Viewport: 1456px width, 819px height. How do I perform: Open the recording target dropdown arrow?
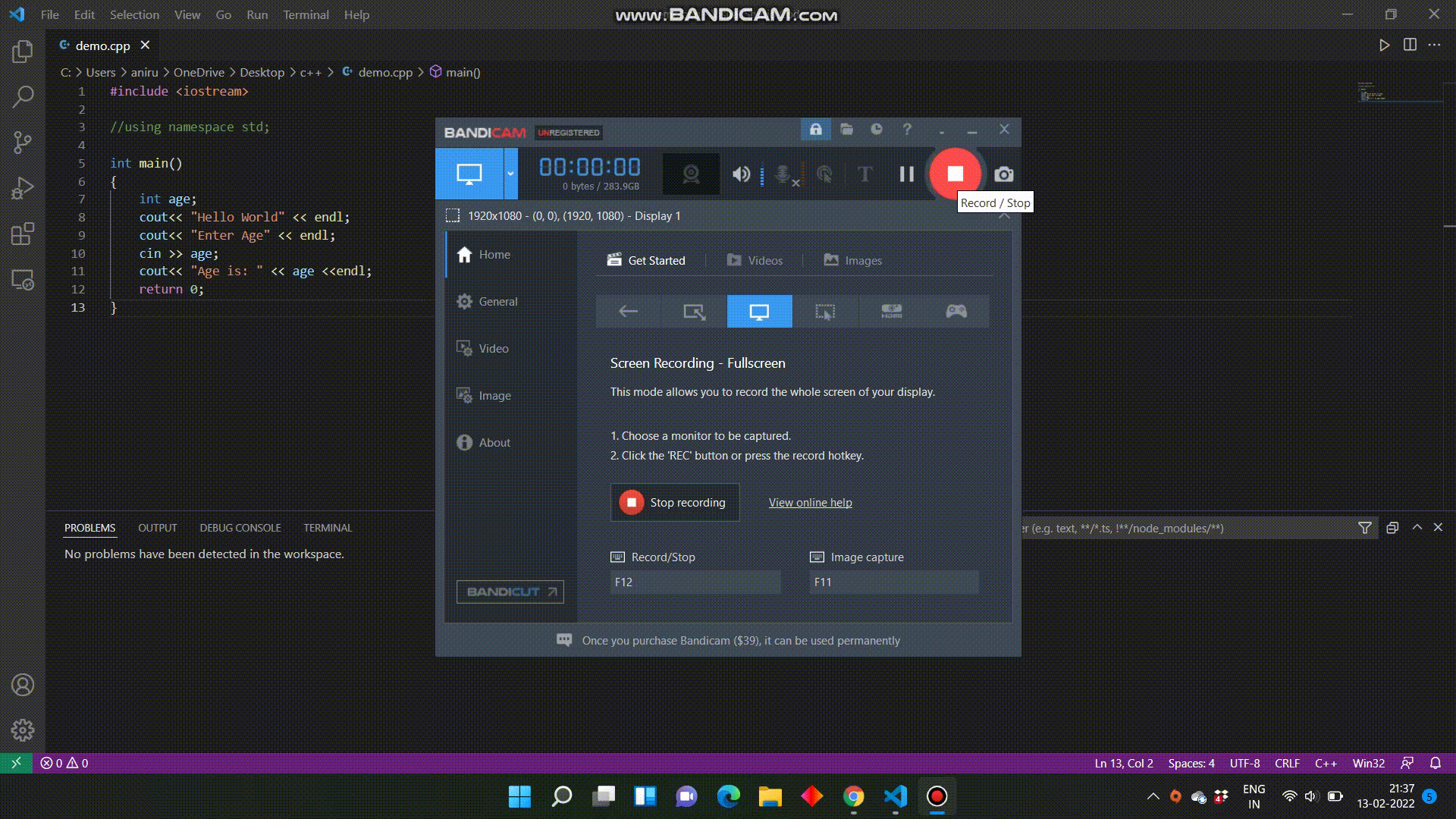point(510,174)
